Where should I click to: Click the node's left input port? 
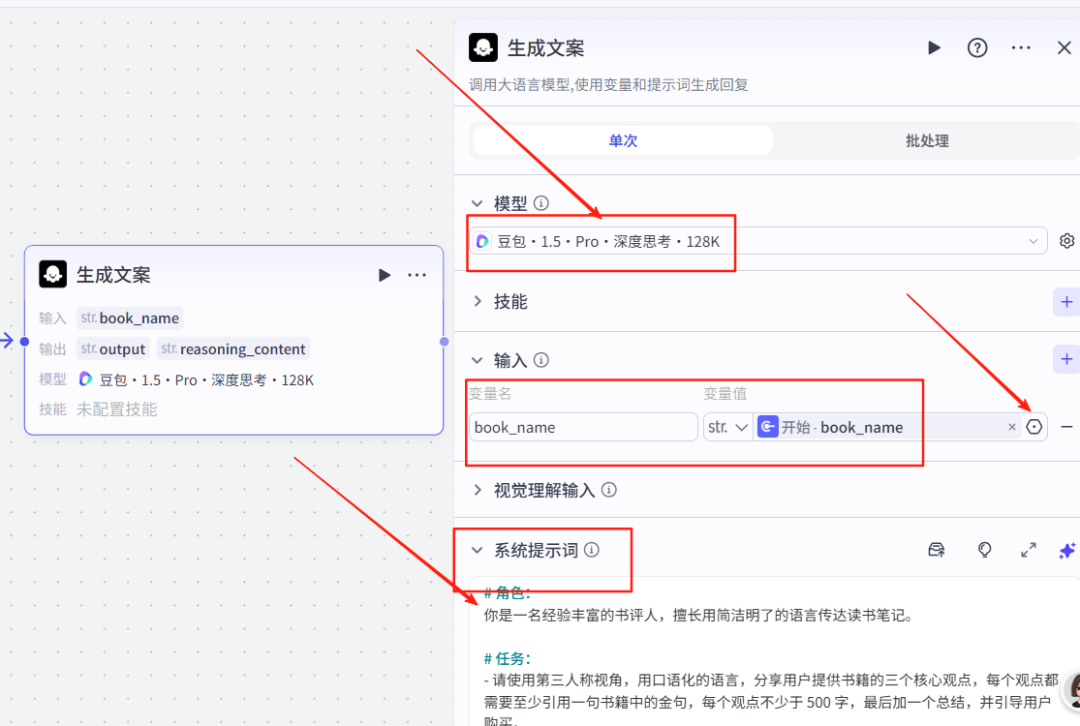[x=25, y=341]
